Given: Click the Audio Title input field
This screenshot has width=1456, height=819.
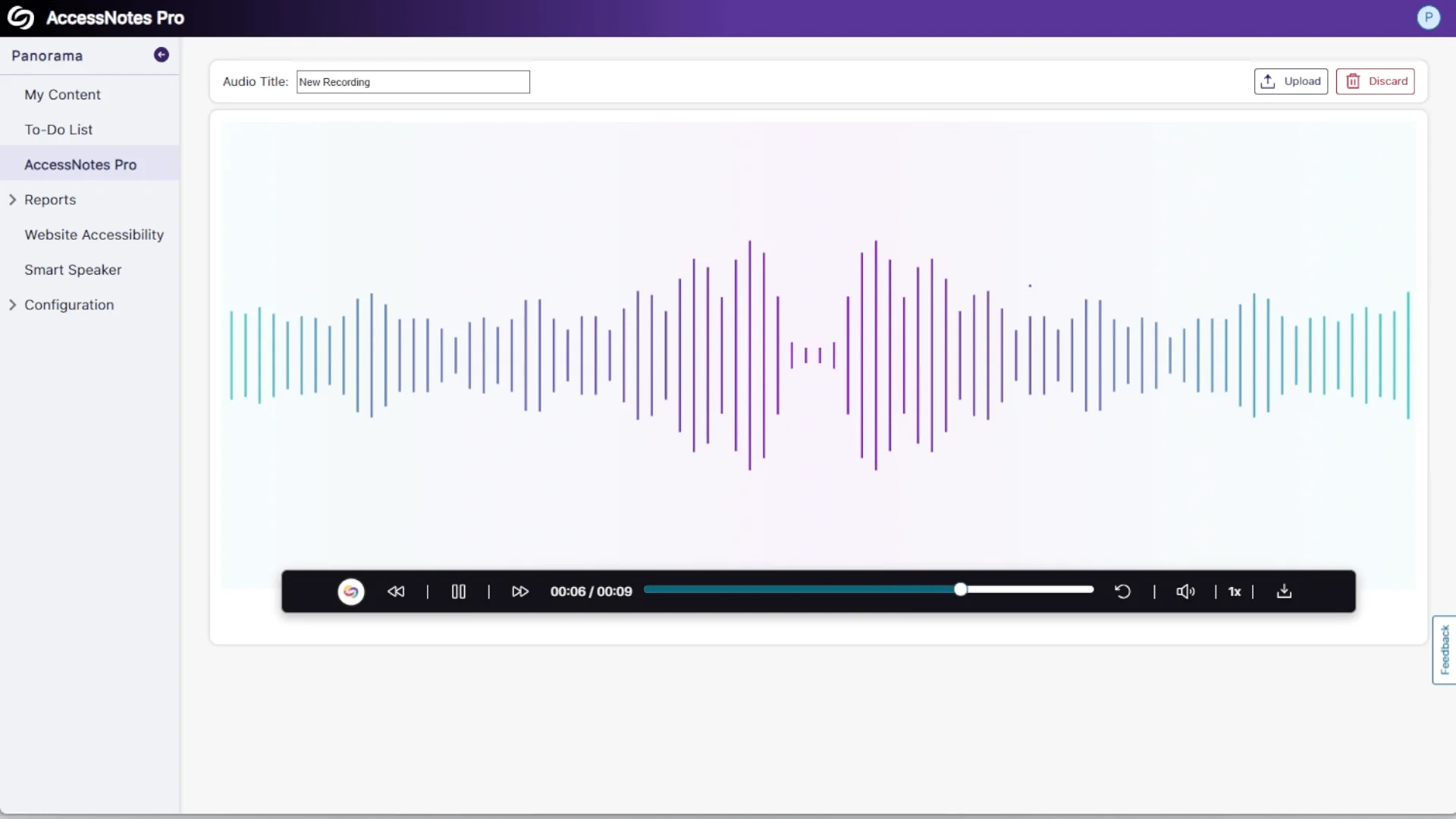Looking at the screenshot, I should (x=413, y=82).
